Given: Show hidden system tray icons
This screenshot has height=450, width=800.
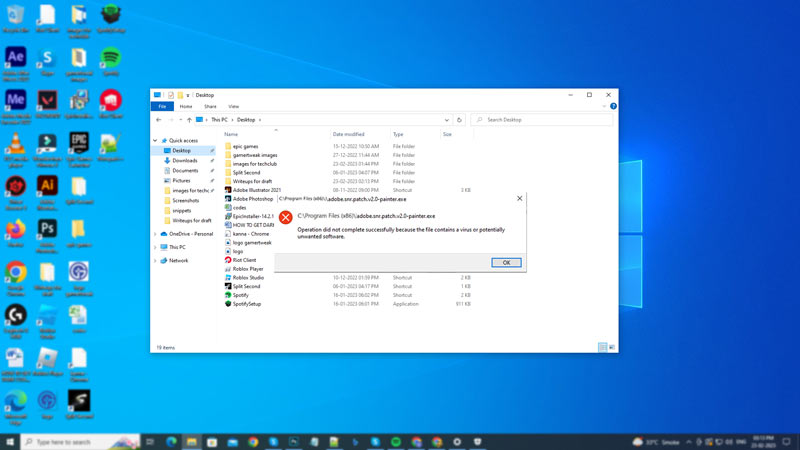Looking at the screenshot, I should [x=689, y=442].
